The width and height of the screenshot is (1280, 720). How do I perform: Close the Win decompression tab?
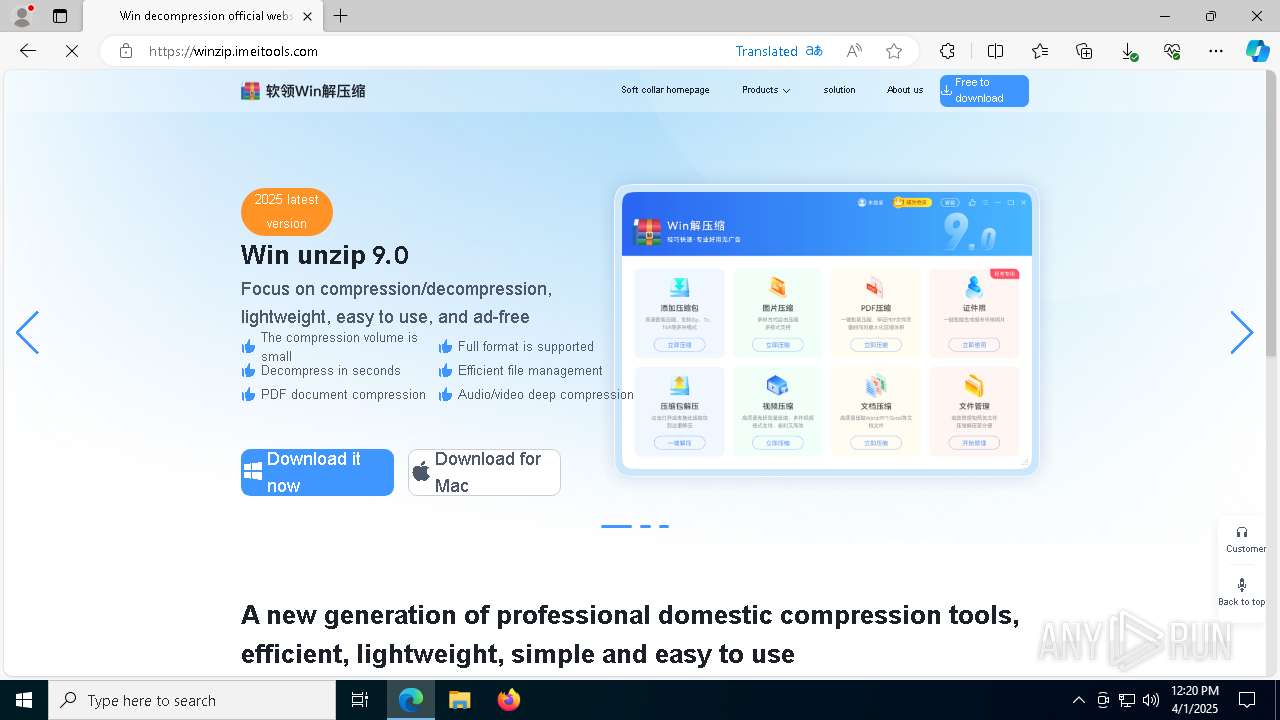coord(307,16)
